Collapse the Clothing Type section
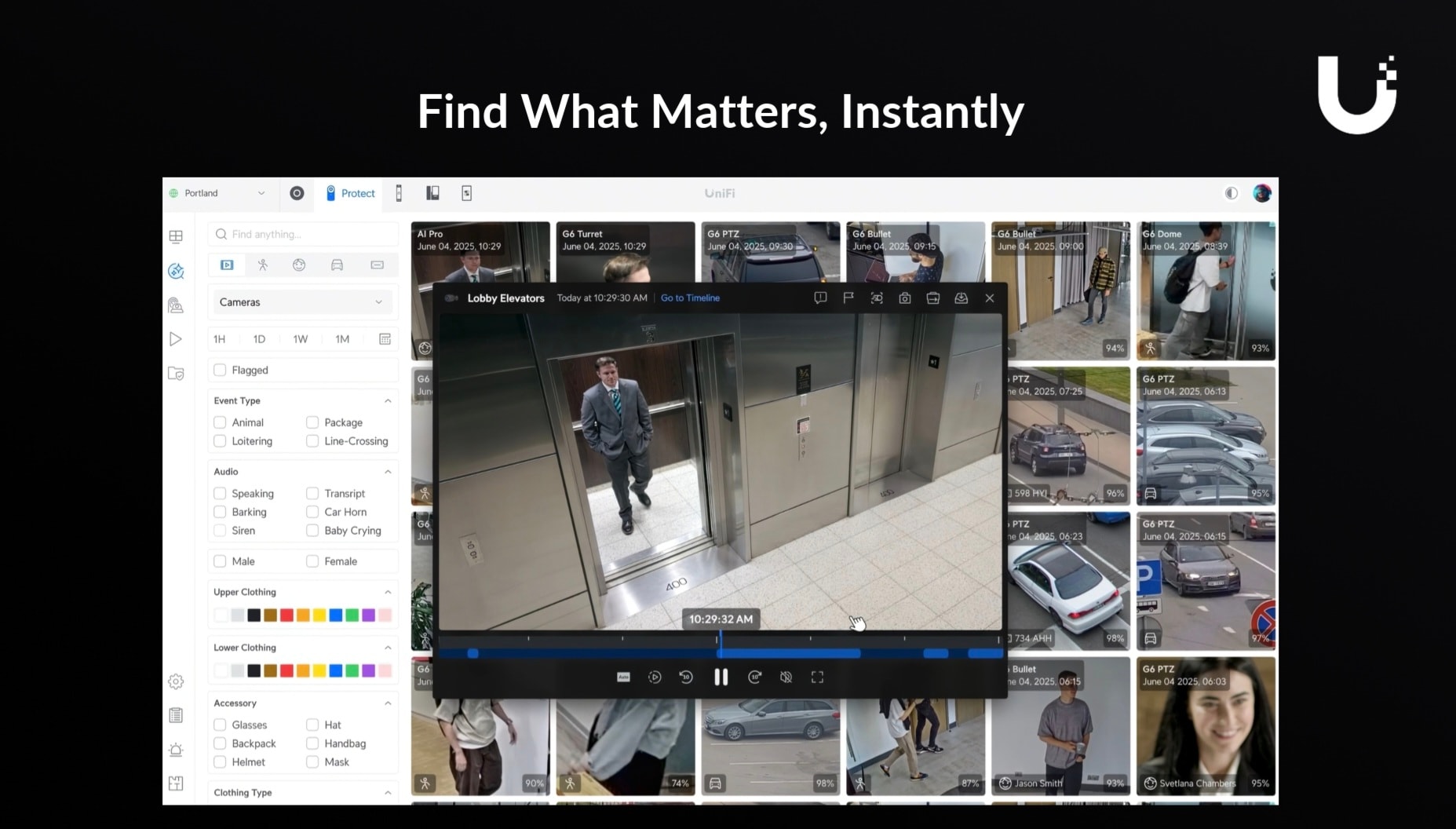The width and height of the screenshot is (1456, 829). 388,793
